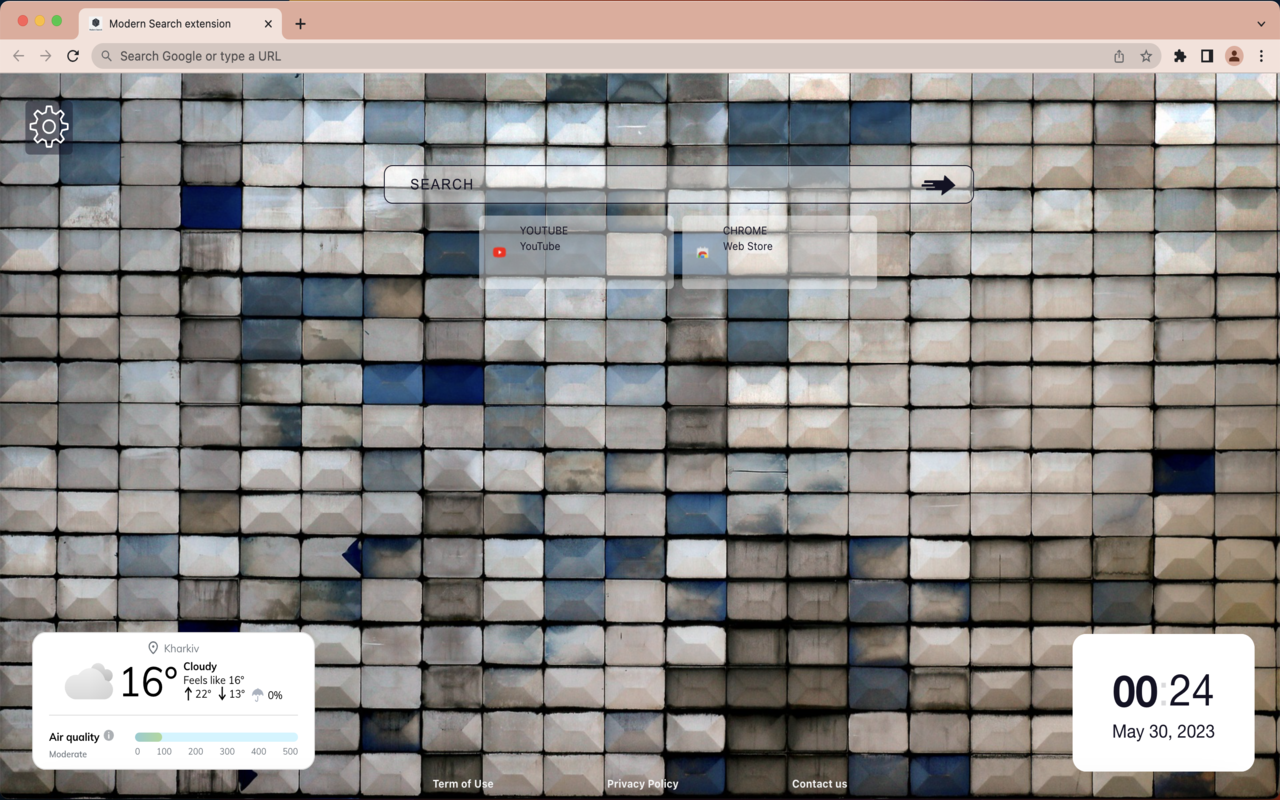Viewport: 1280px width, 800px height.
Task: Open the Term of Use link
Action: pos(463,784)
